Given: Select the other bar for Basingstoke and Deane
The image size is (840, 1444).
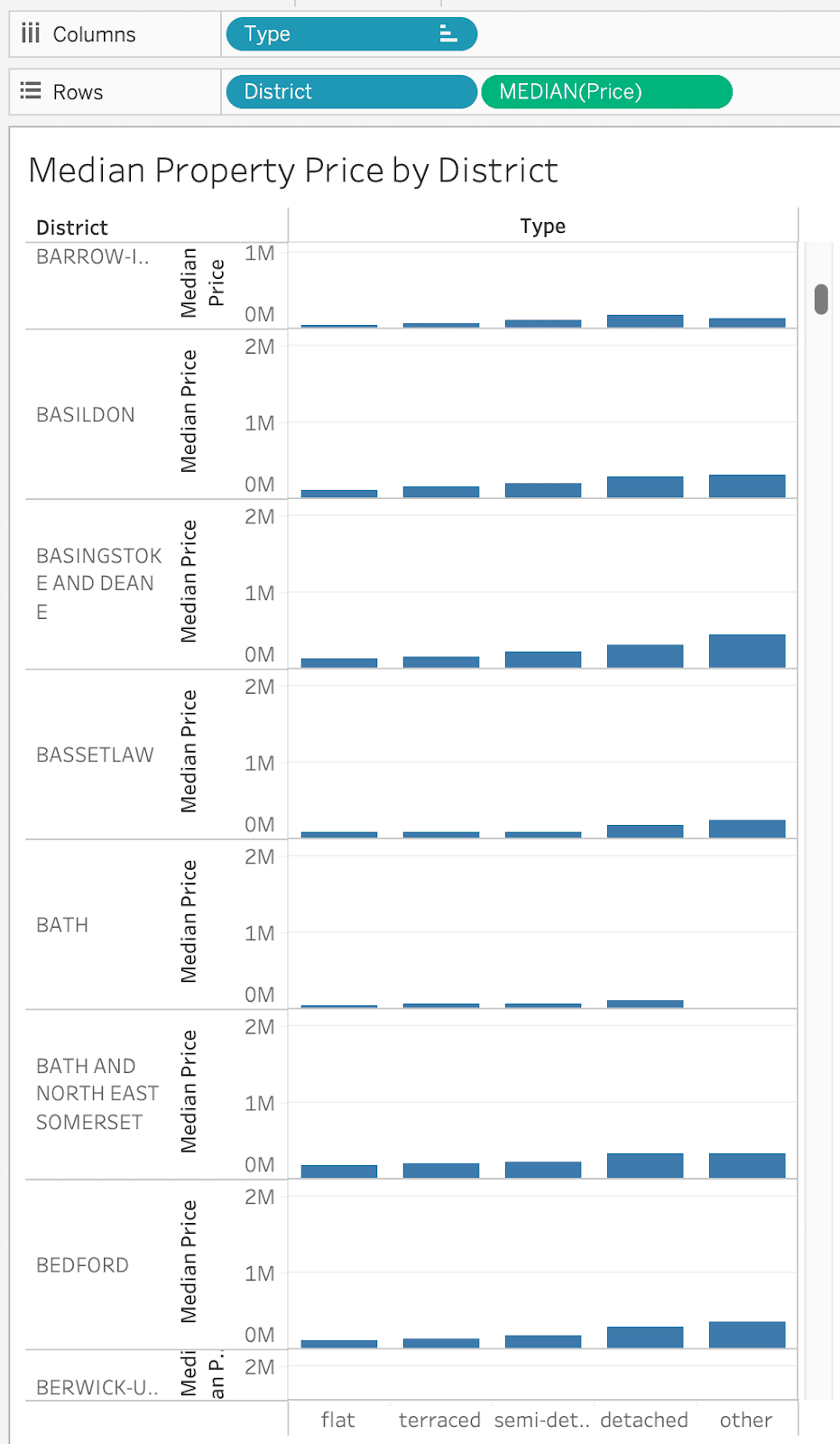Looking at the screenshot, I should point(747,652).
